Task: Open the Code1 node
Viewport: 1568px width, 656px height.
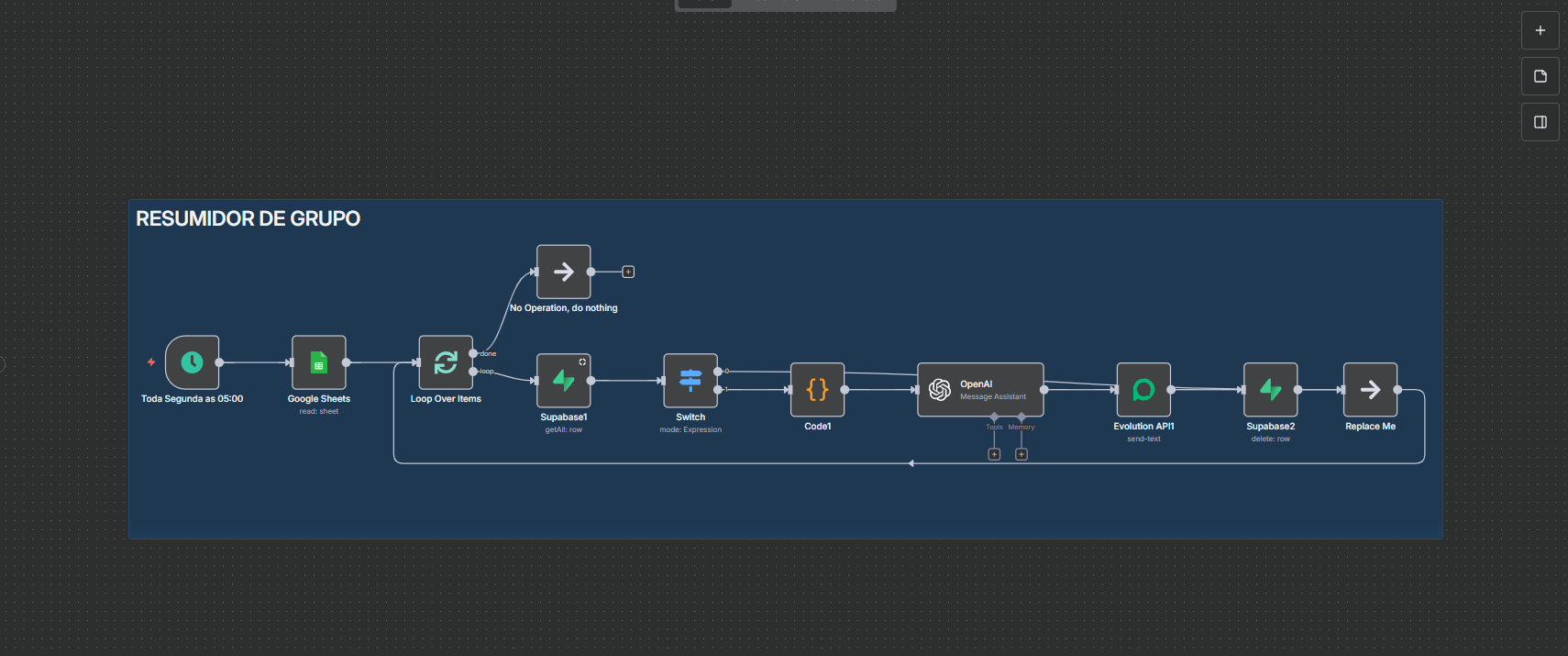Action: (x=817, y=390)
